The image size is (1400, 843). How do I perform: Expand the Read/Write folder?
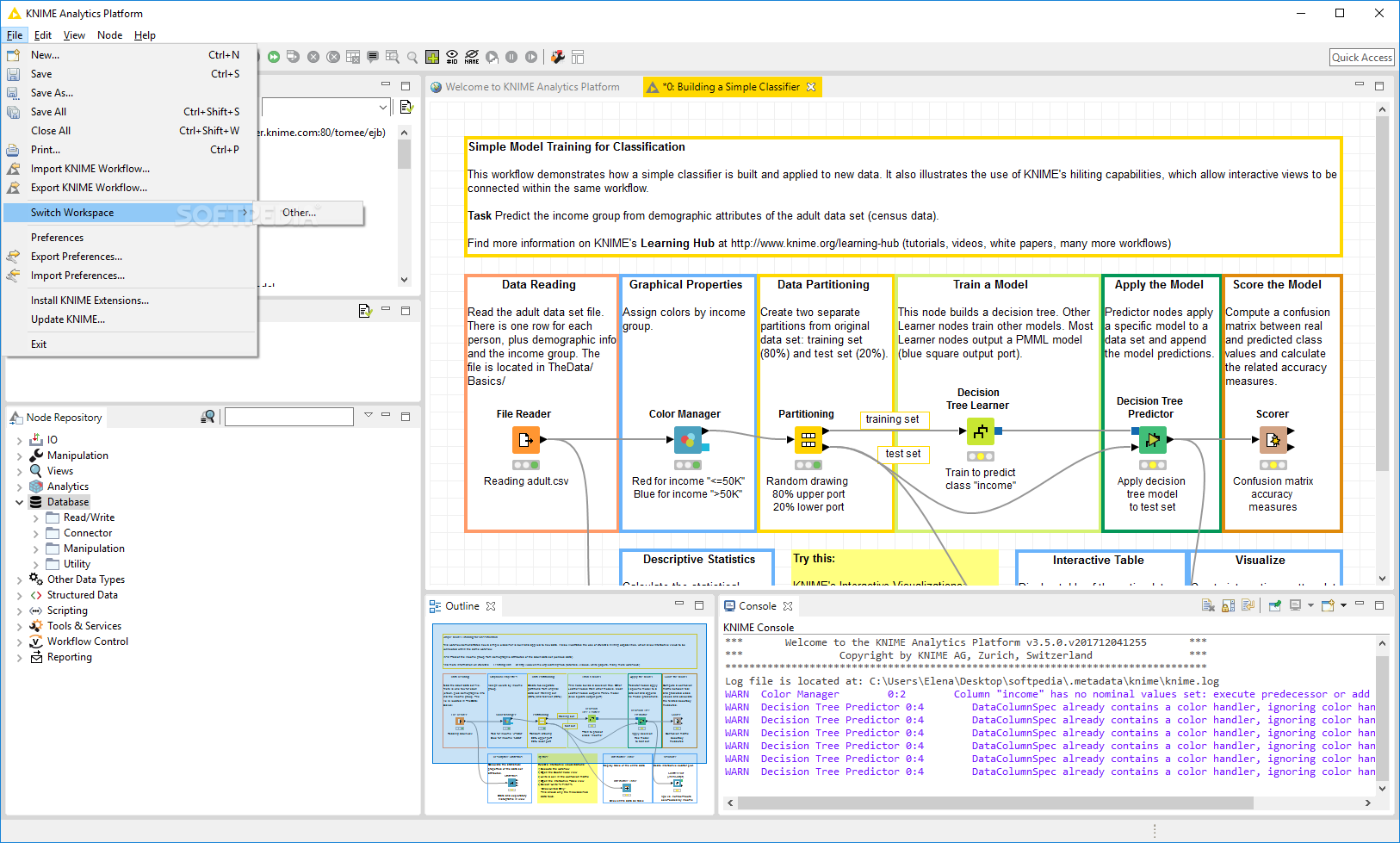pyautogui.click(x=35, y=518)
